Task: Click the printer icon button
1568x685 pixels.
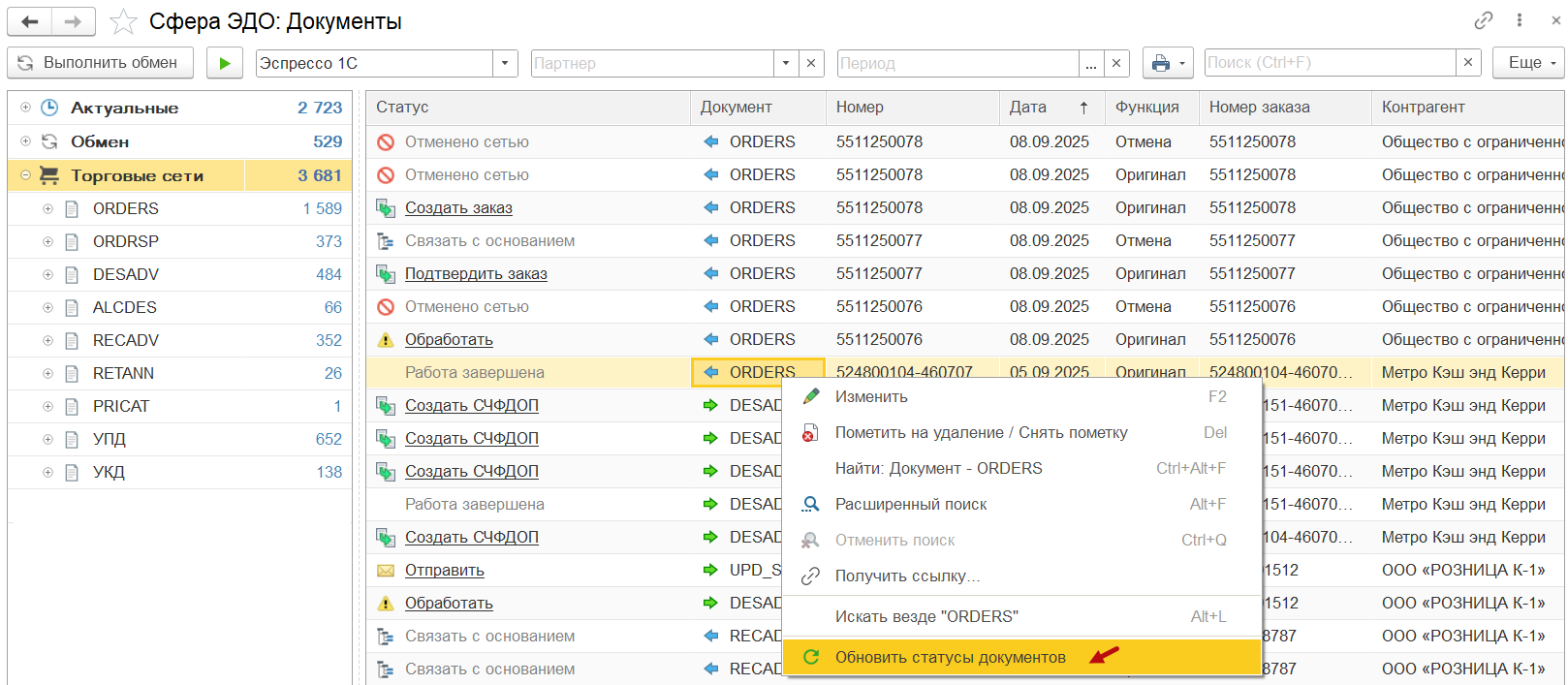Action: (x=1161, y=63)
